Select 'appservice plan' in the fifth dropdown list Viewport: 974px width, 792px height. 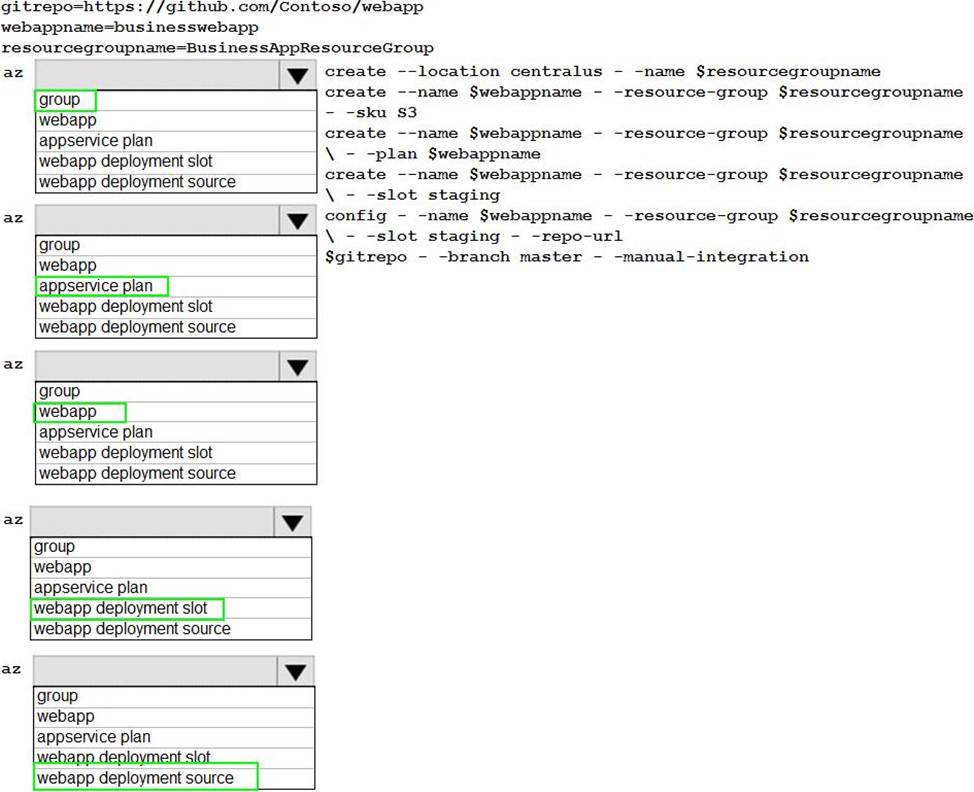point(174,737)
